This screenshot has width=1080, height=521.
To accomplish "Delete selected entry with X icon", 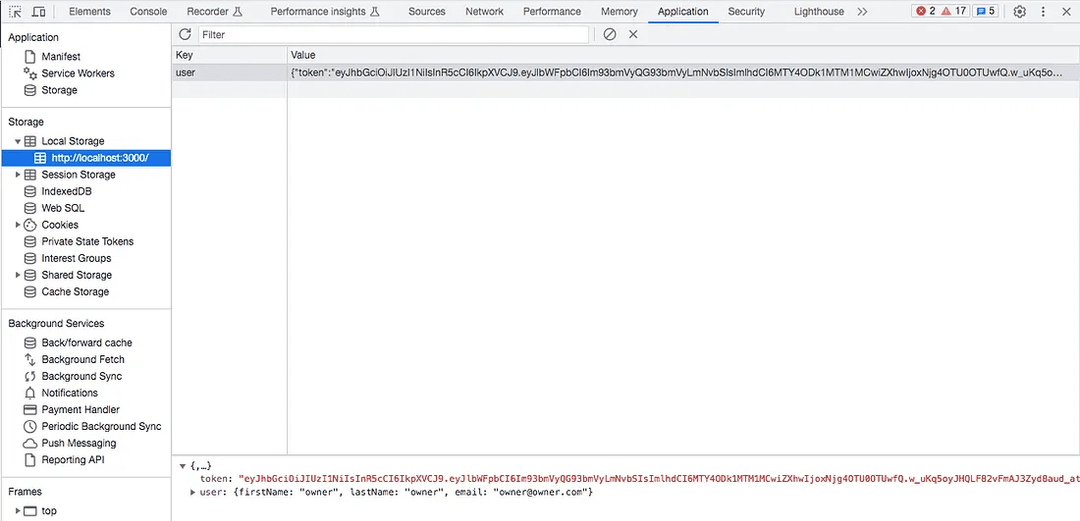I will coord(633,34).
